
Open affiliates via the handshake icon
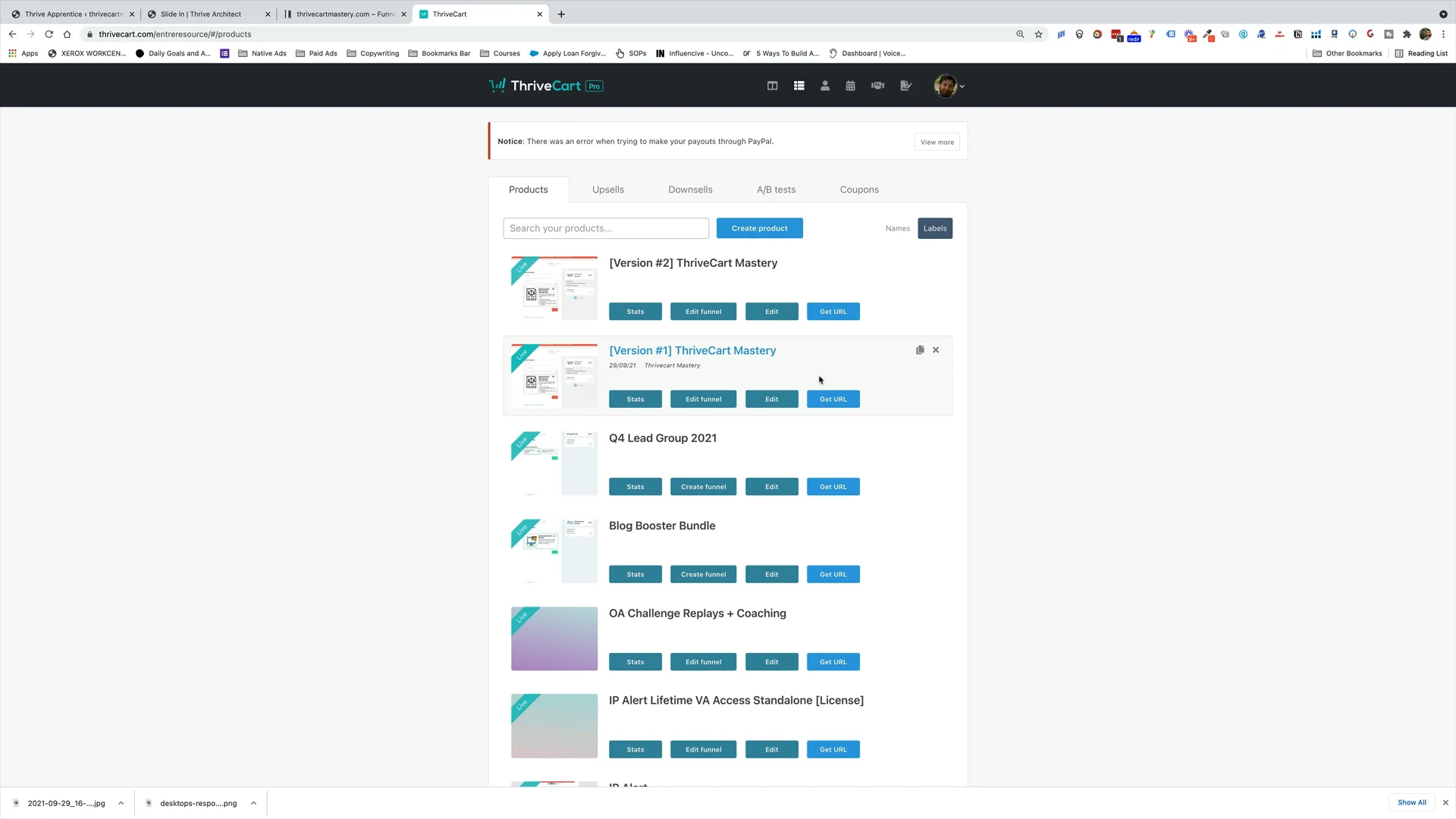pyautogui.click(x=877, y=86)
